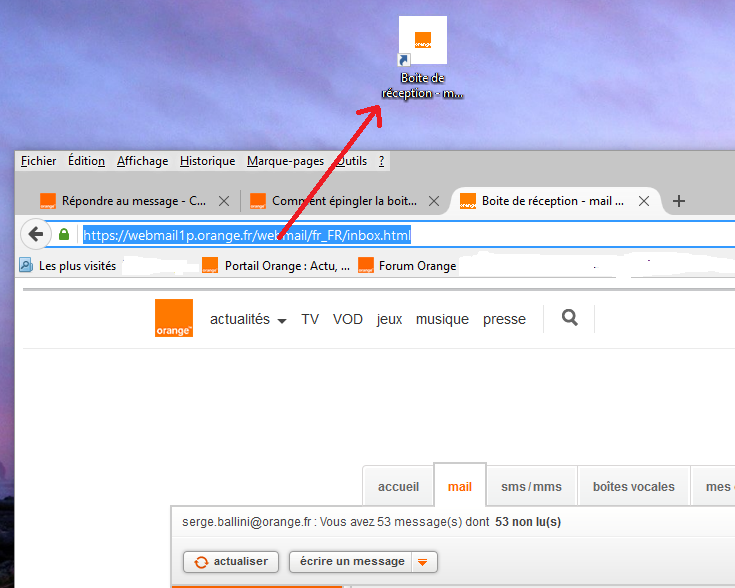Open the Outils menu
The image size is (735, 588).
[x=352, y=161]
